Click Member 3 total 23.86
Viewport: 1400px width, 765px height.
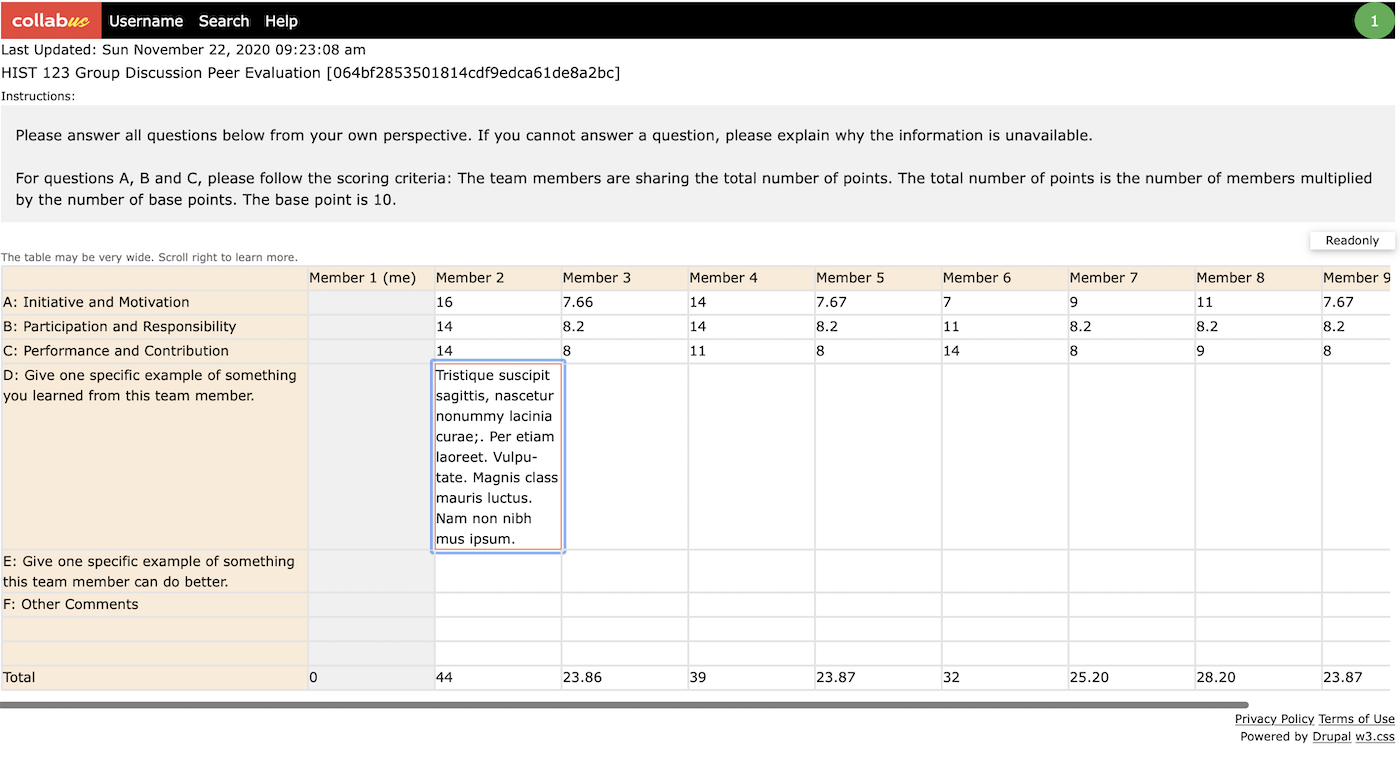625,677
